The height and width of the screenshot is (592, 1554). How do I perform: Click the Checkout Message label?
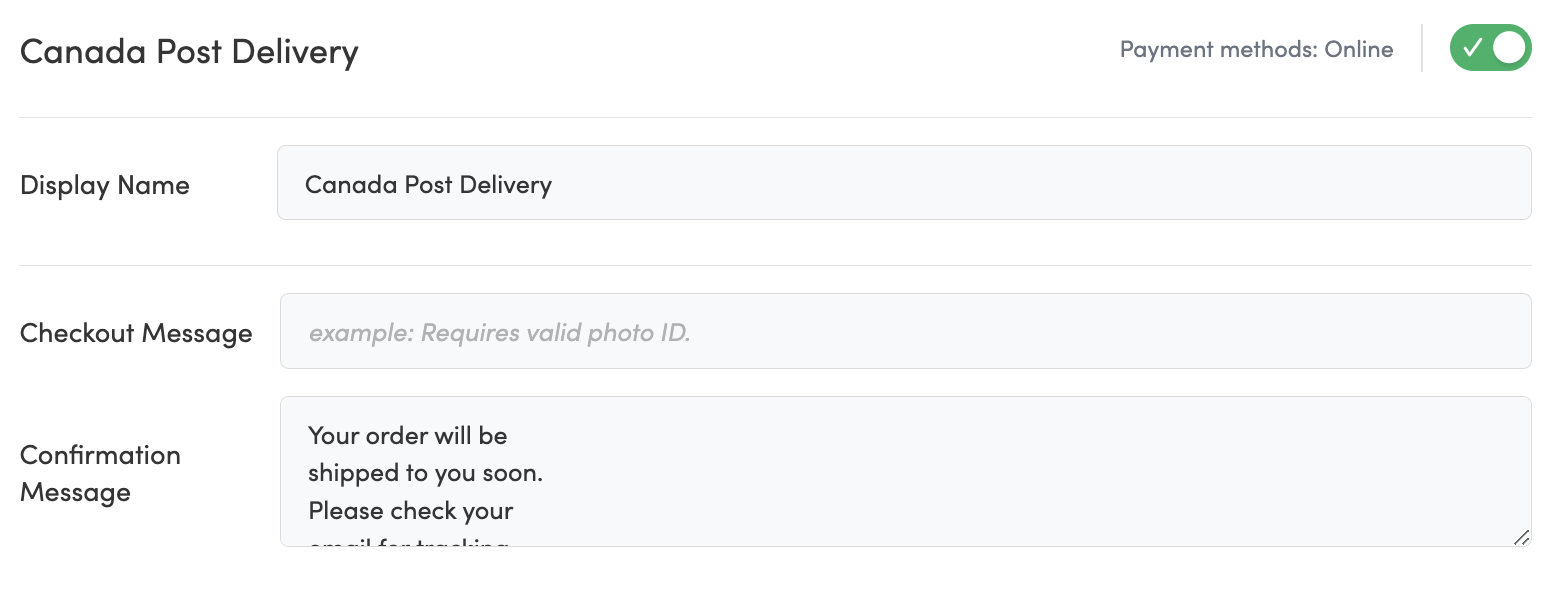(x=136, y=333)
